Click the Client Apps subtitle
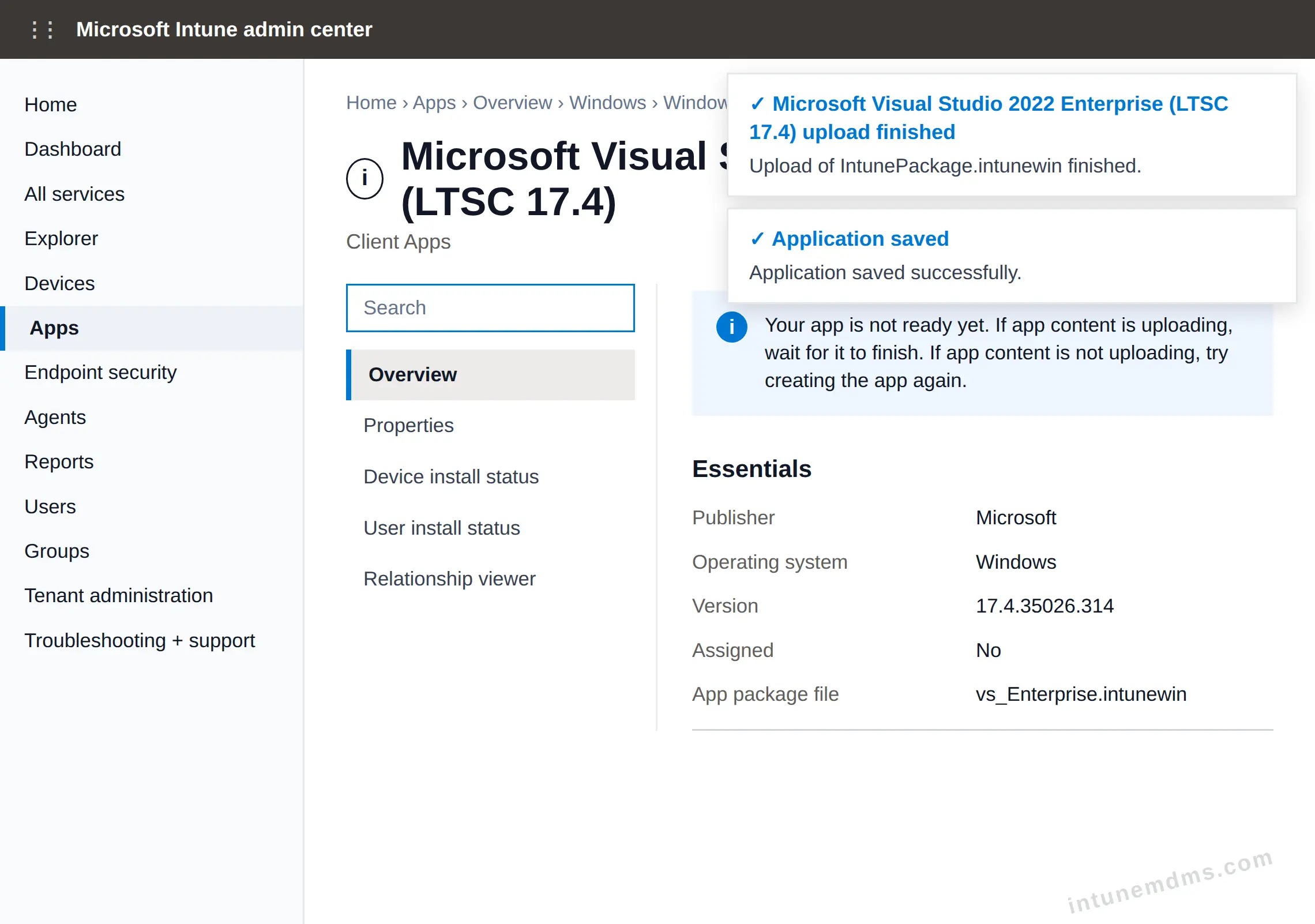Screen dimensions: 1315x924 (398, 242)
